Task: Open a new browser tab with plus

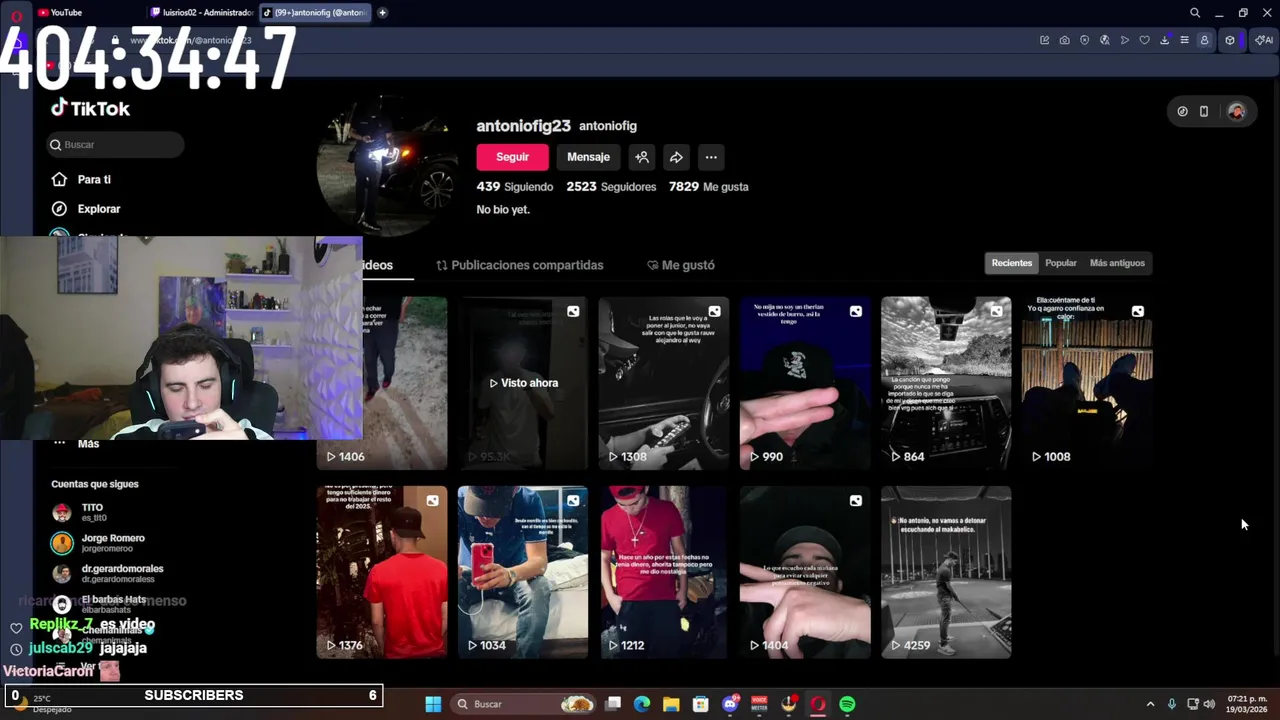Action: [x=382, y=13]
